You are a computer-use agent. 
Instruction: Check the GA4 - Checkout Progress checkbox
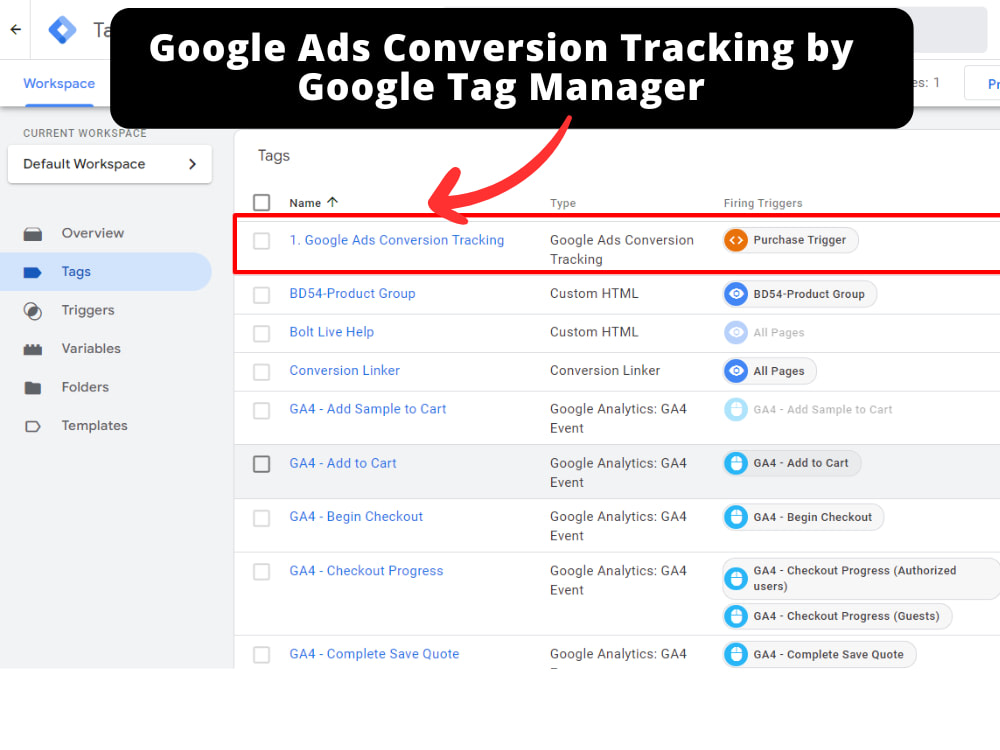(x=261, y=571)
